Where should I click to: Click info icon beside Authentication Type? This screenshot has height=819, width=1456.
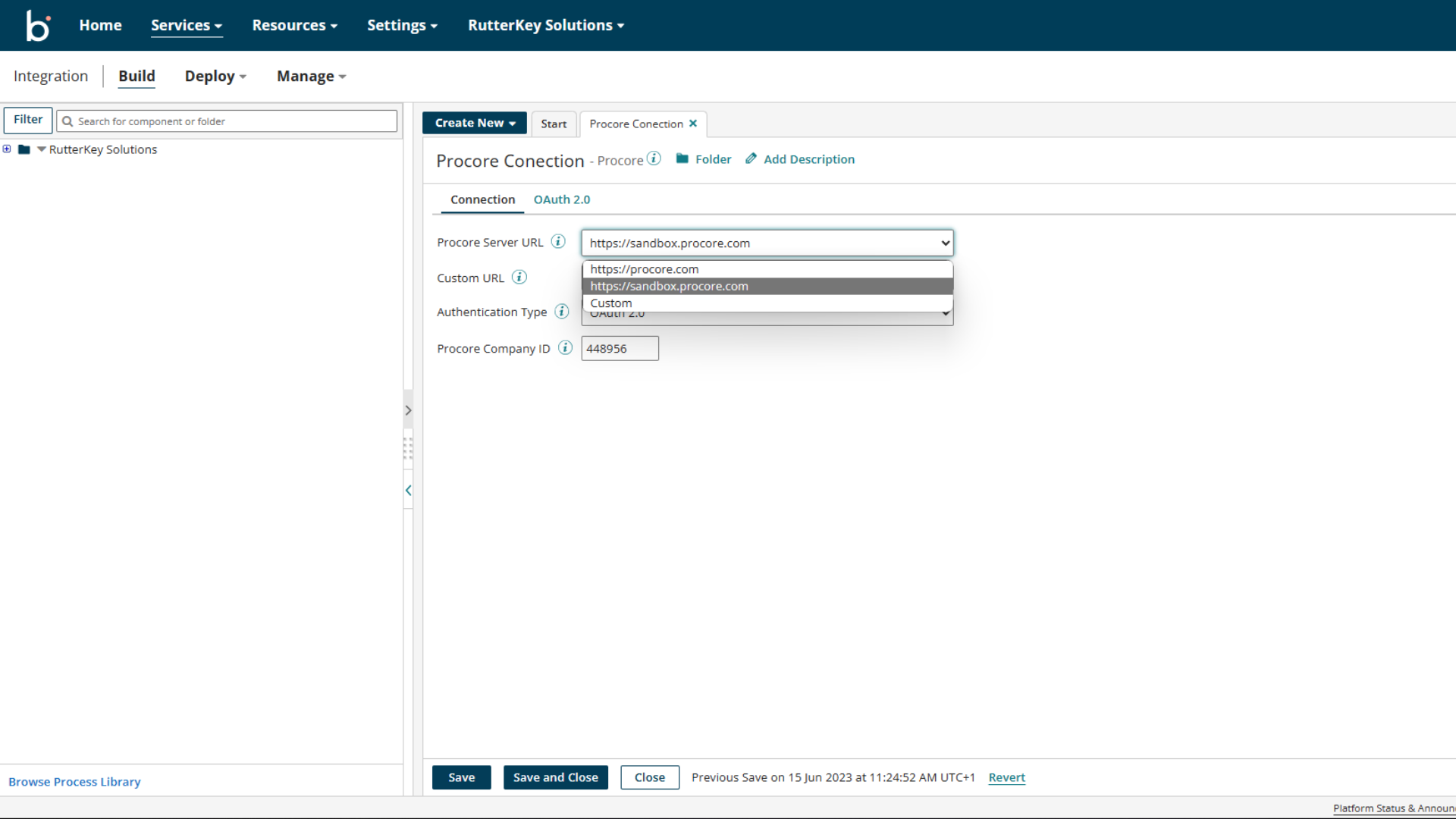[x=562, y=312]
